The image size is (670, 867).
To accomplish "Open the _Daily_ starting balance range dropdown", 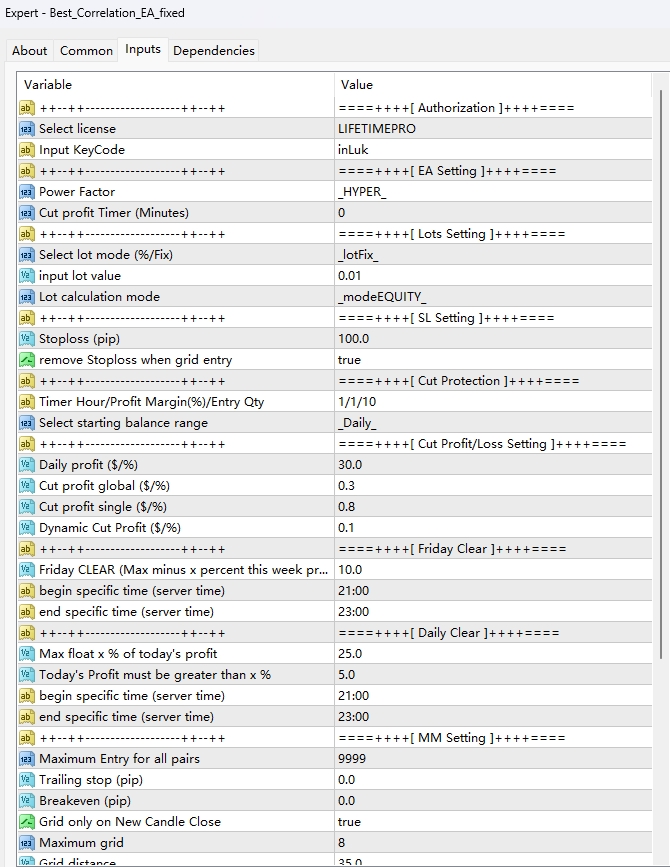I will pos(493,423).
